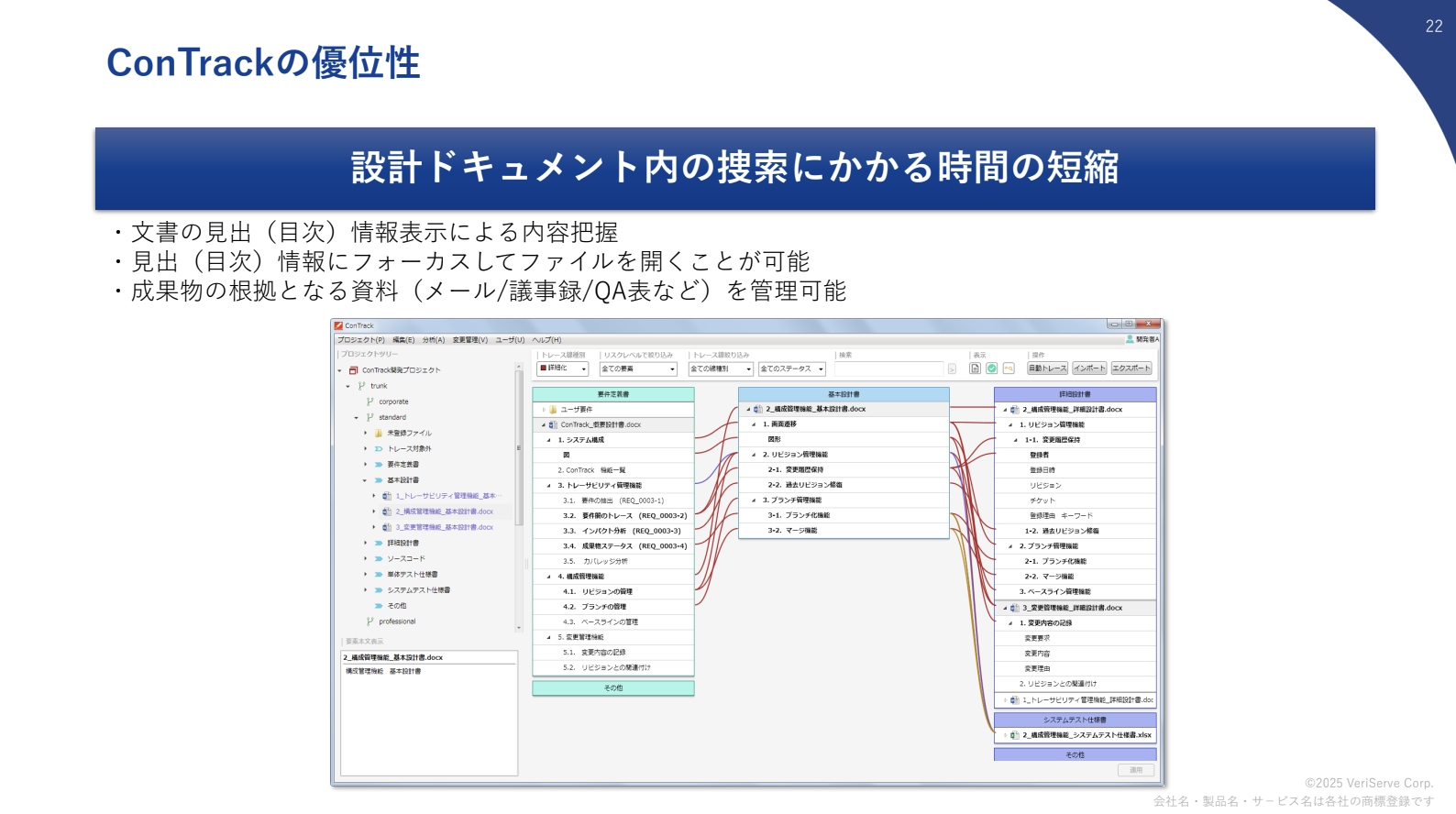
Task: Select row 5.2. リビジョンとの関連付け
Action: pyautogui.click(x=613, y=667)
